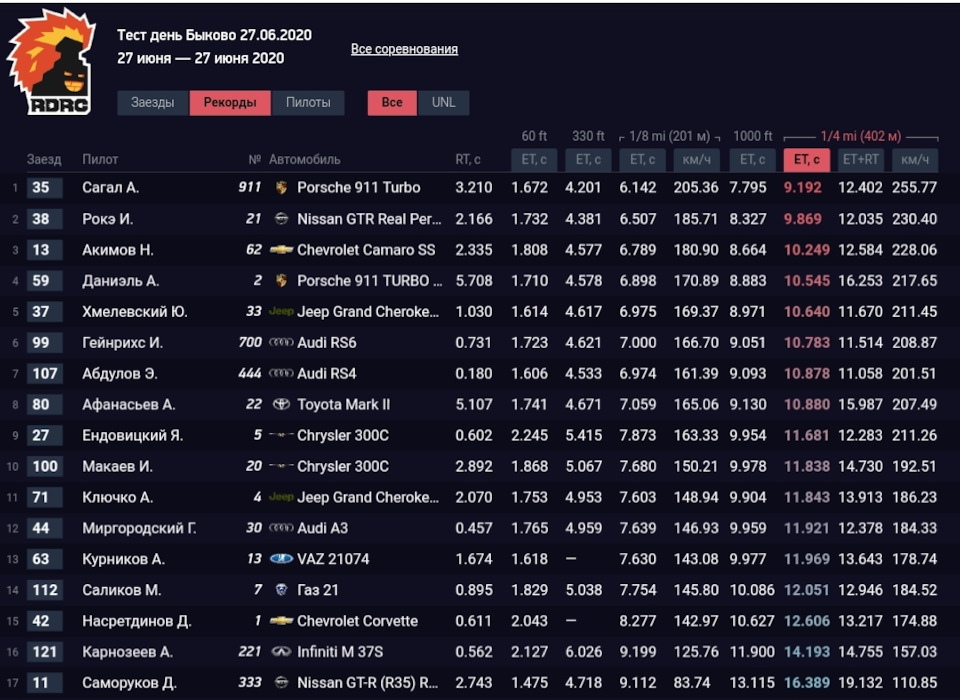Select the Все class filter
The width and height of the screenshot is (960, 700).
(x=392, y=103)
